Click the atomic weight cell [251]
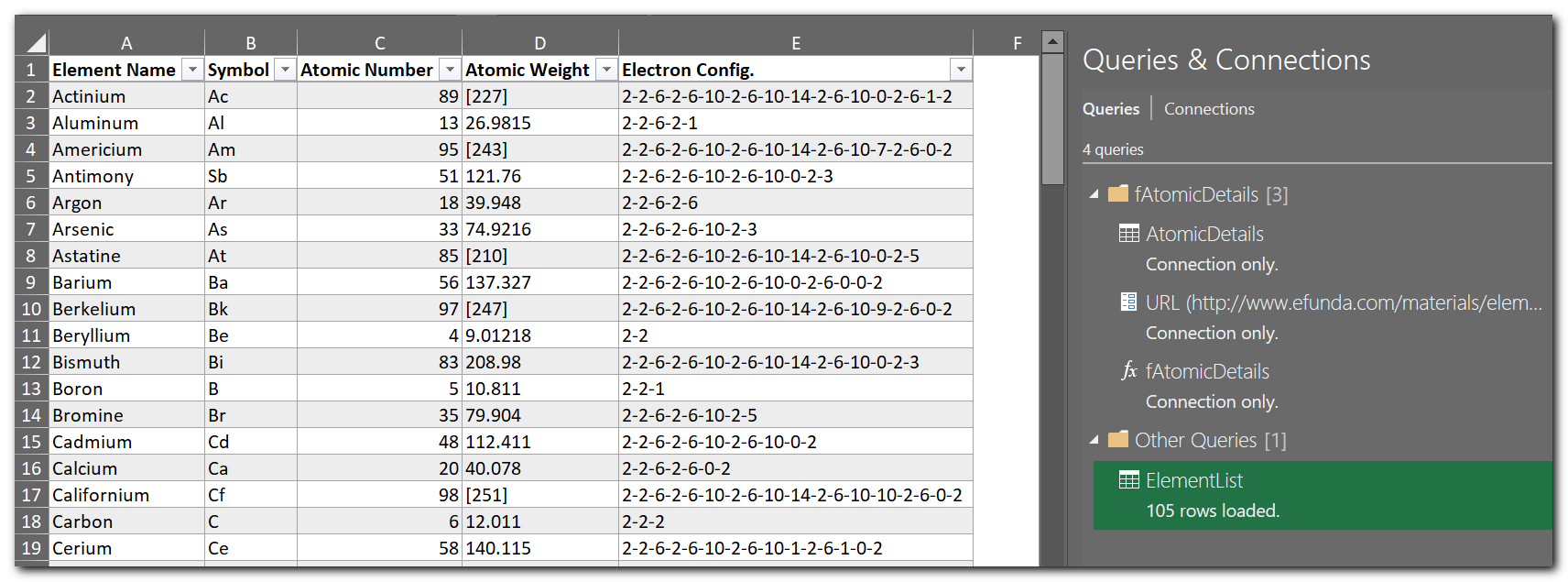Viewport: 1568px width, 582px height. [540, 495]
